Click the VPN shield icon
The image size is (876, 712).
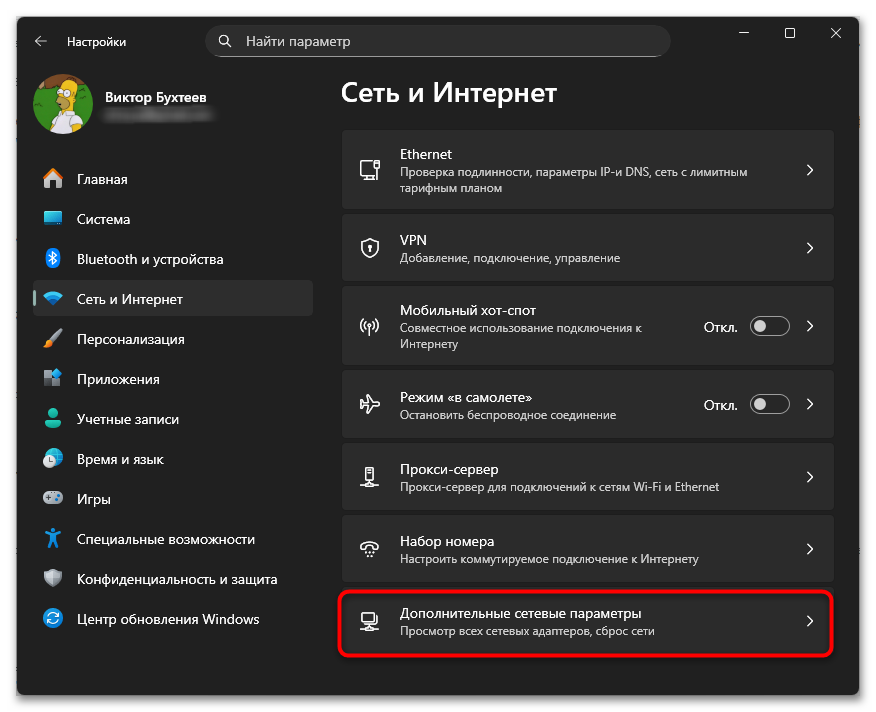coord(370,248)
